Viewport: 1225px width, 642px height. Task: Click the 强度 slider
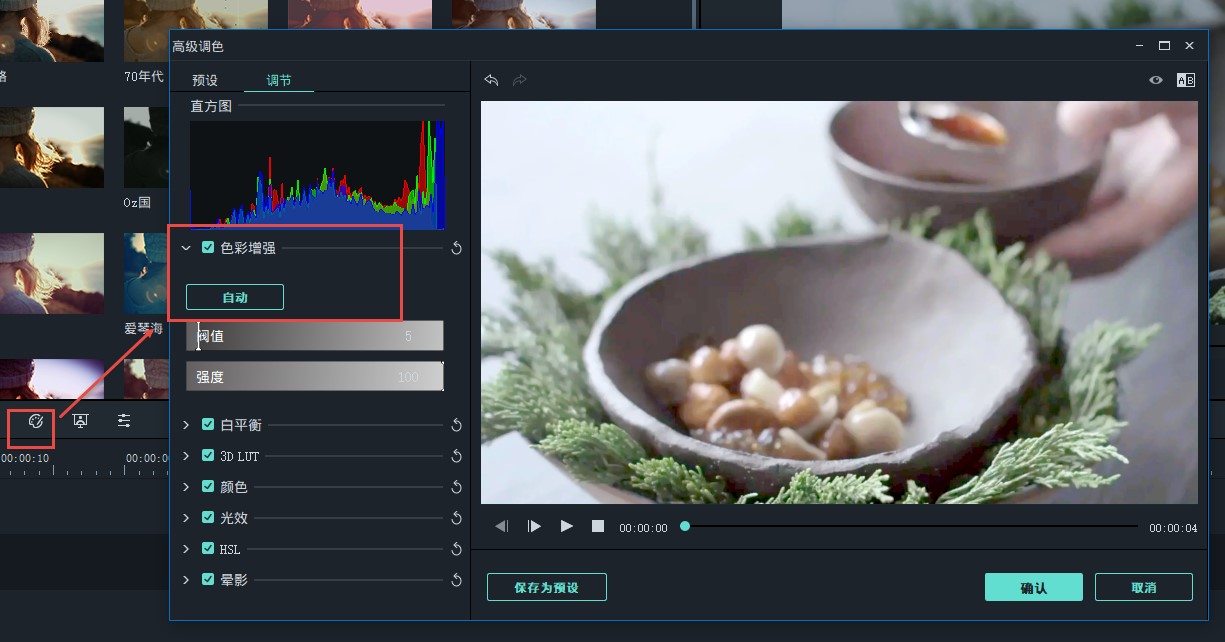[x=314, y=377]
